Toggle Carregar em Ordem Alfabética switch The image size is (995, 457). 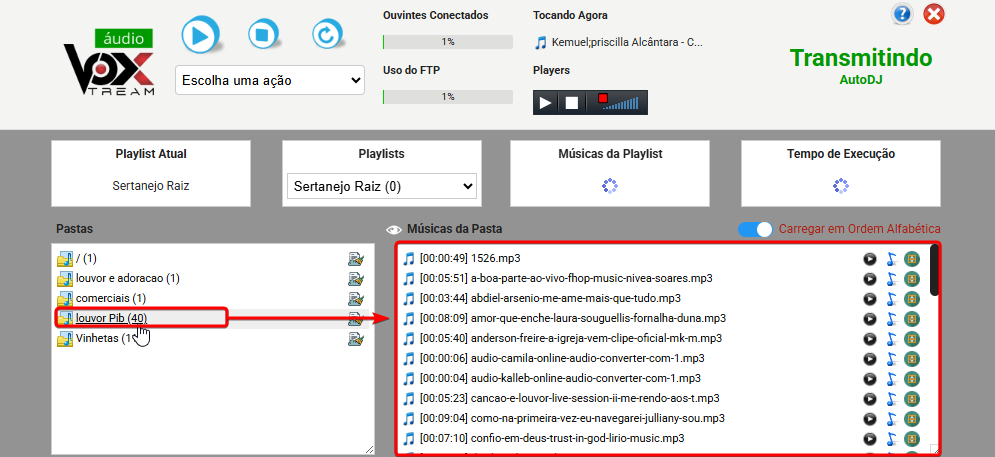pyautogui.click(x=755, y=229)
